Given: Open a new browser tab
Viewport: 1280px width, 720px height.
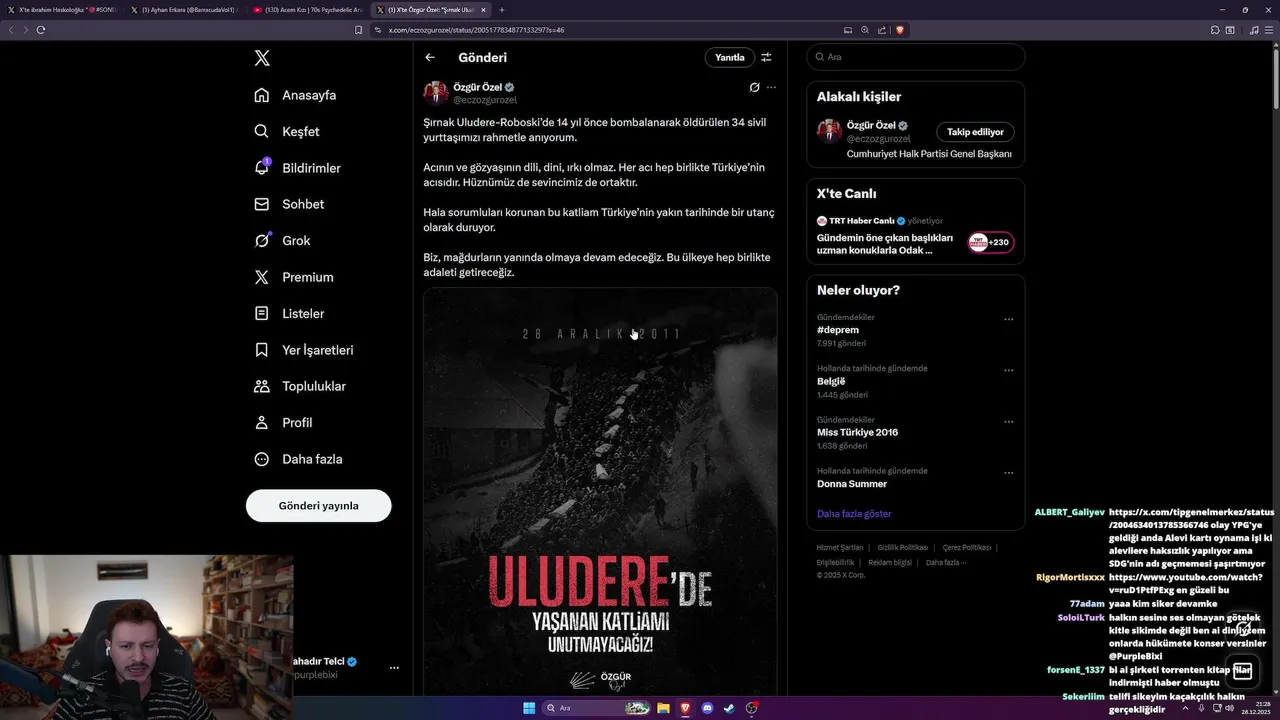Looking at the screenshot, I should click(x=502, y=10).
